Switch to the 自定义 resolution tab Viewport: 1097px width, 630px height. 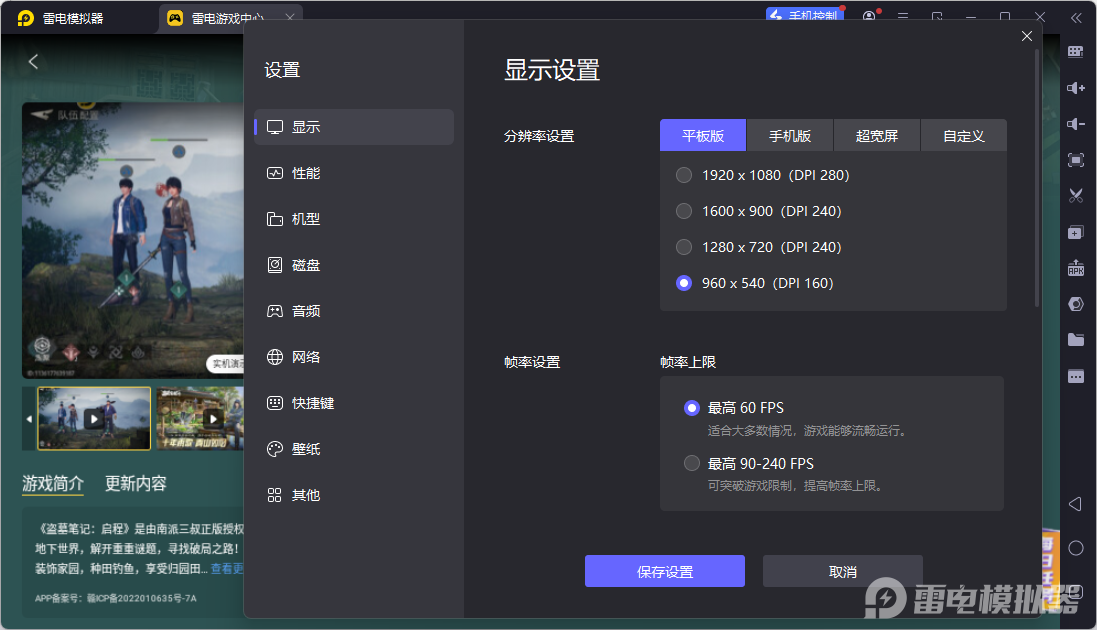(963, 134)
